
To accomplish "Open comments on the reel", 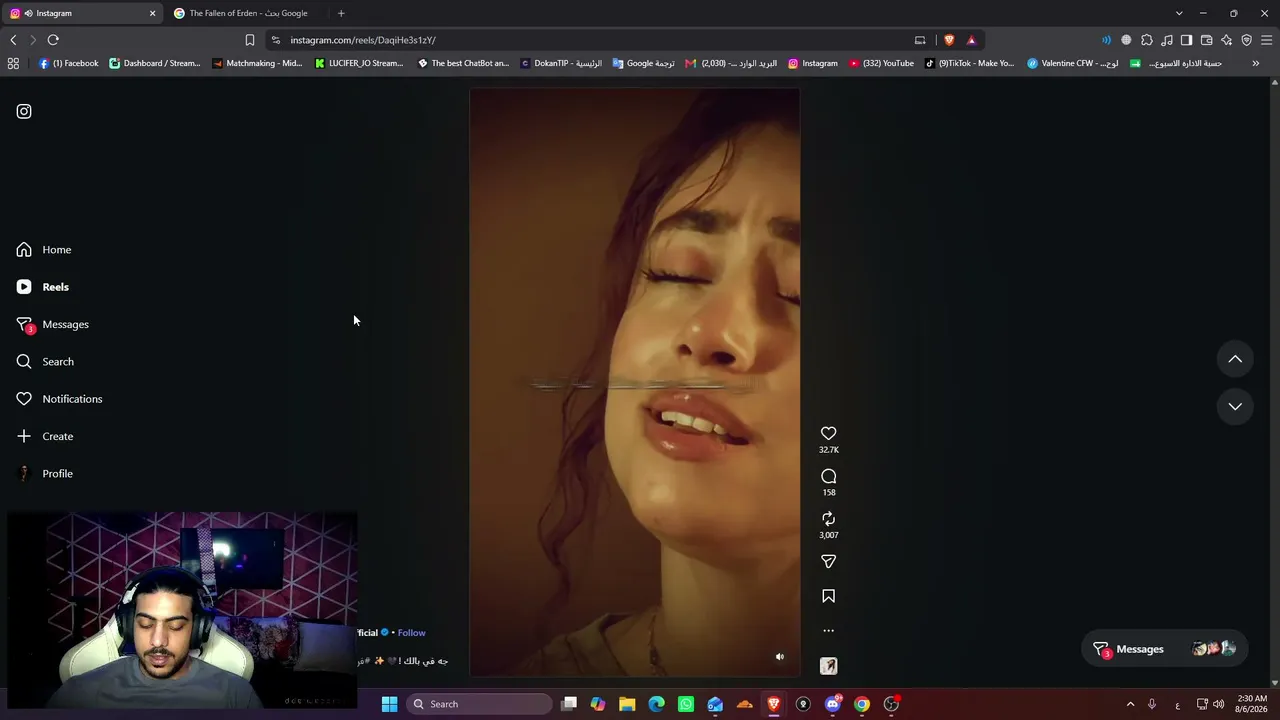I will point(828,476).
